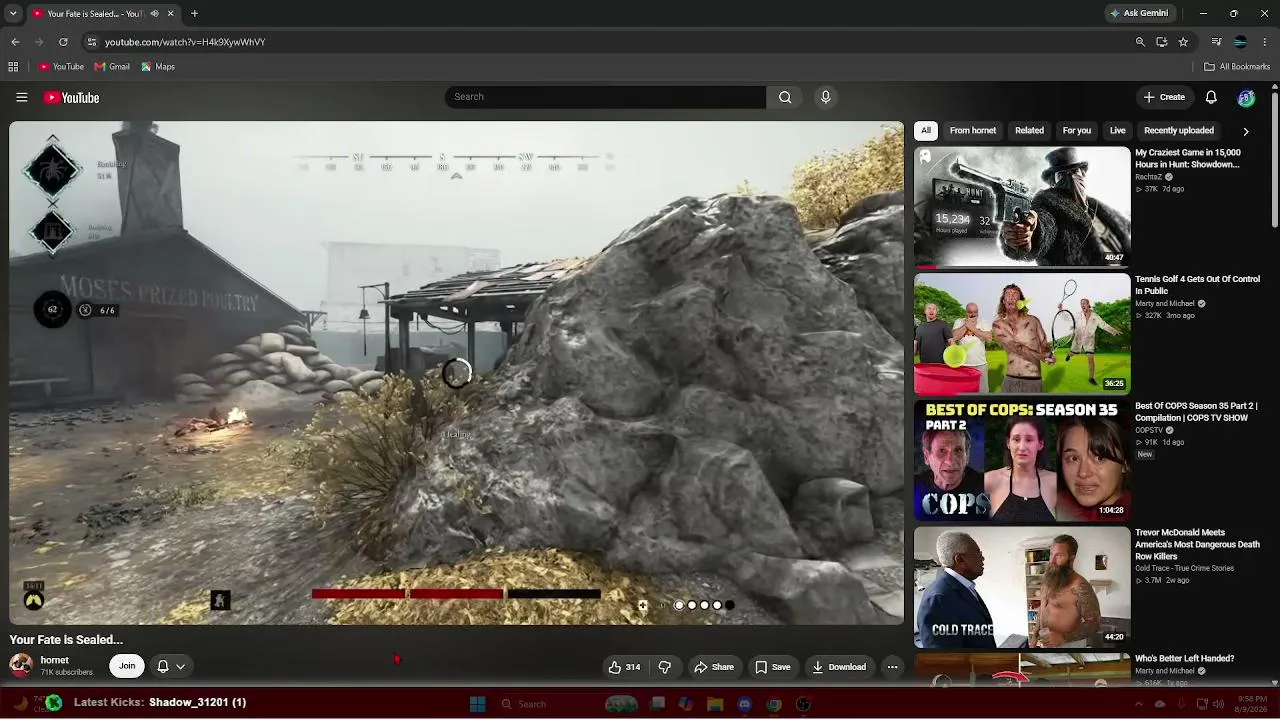Open the Windows Start menu
The image size is (1280, 720).
477,704
